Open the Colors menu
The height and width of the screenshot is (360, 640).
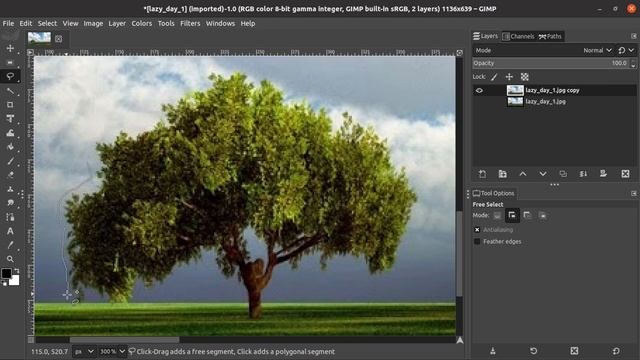point(142,23)
